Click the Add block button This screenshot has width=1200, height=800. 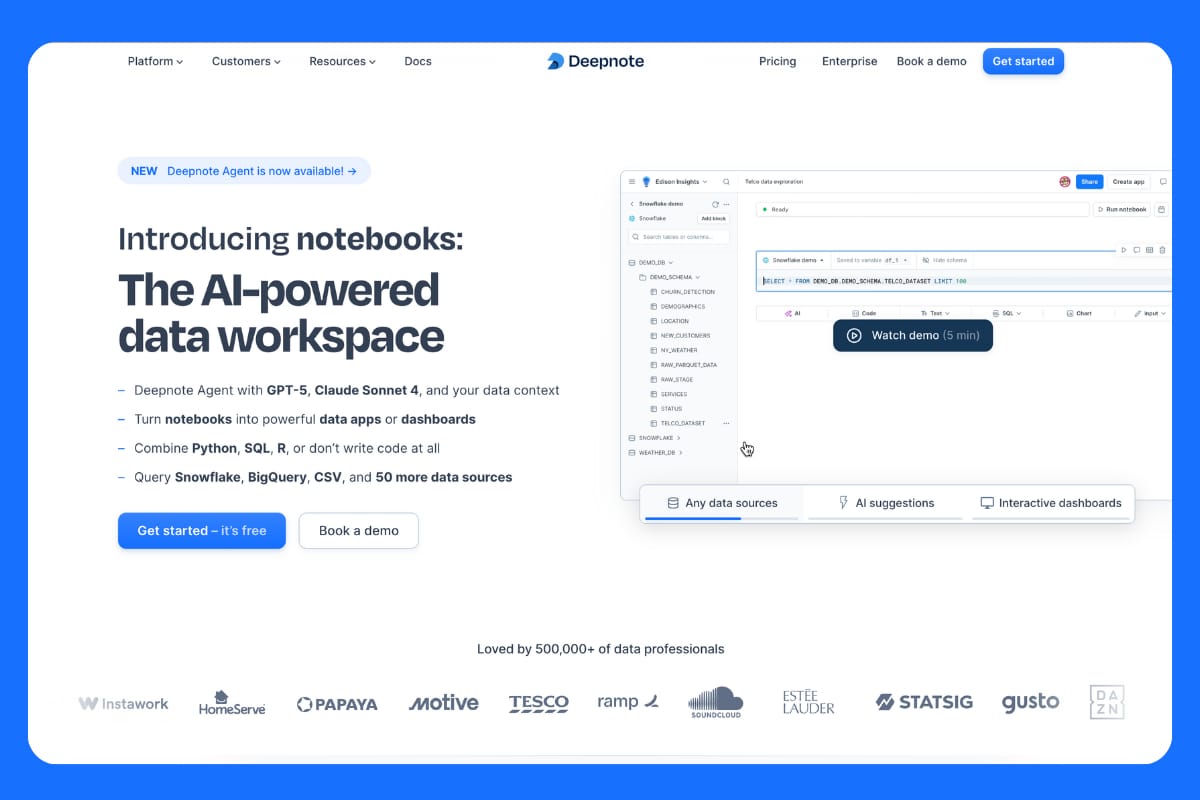click(x=713, y=218)
